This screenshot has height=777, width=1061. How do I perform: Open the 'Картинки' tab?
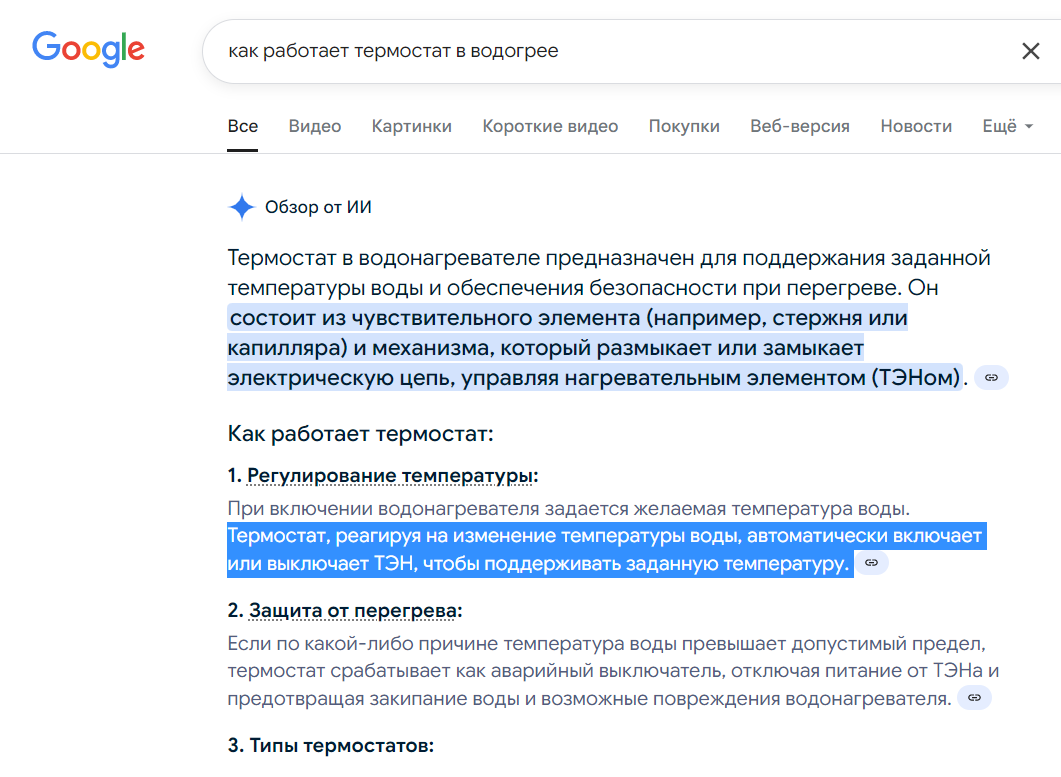point(411,127)
